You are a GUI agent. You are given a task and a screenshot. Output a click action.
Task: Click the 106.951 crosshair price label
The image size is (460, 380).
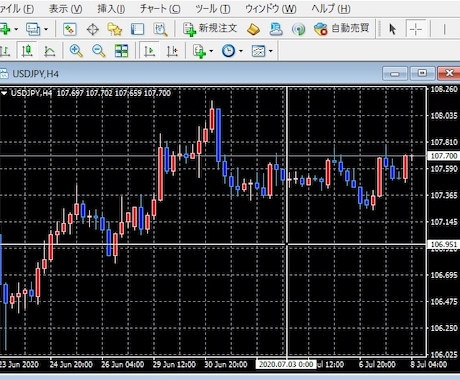(444, 244)
